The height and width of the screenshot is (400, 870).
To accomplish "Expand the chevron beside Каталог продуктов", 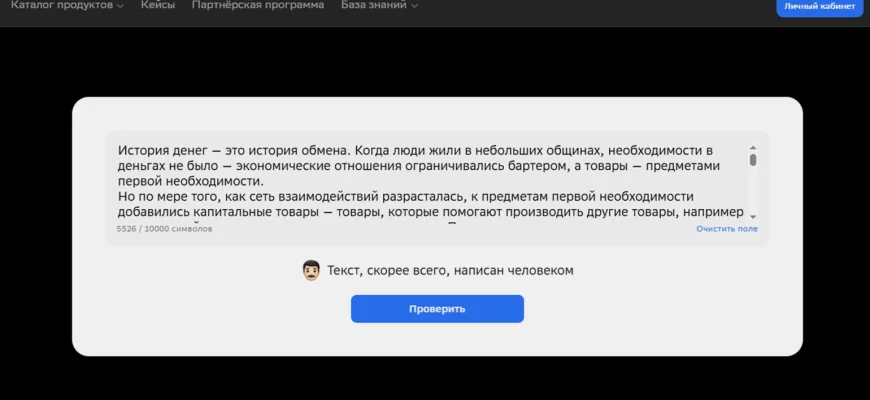I will coord(120,6).
